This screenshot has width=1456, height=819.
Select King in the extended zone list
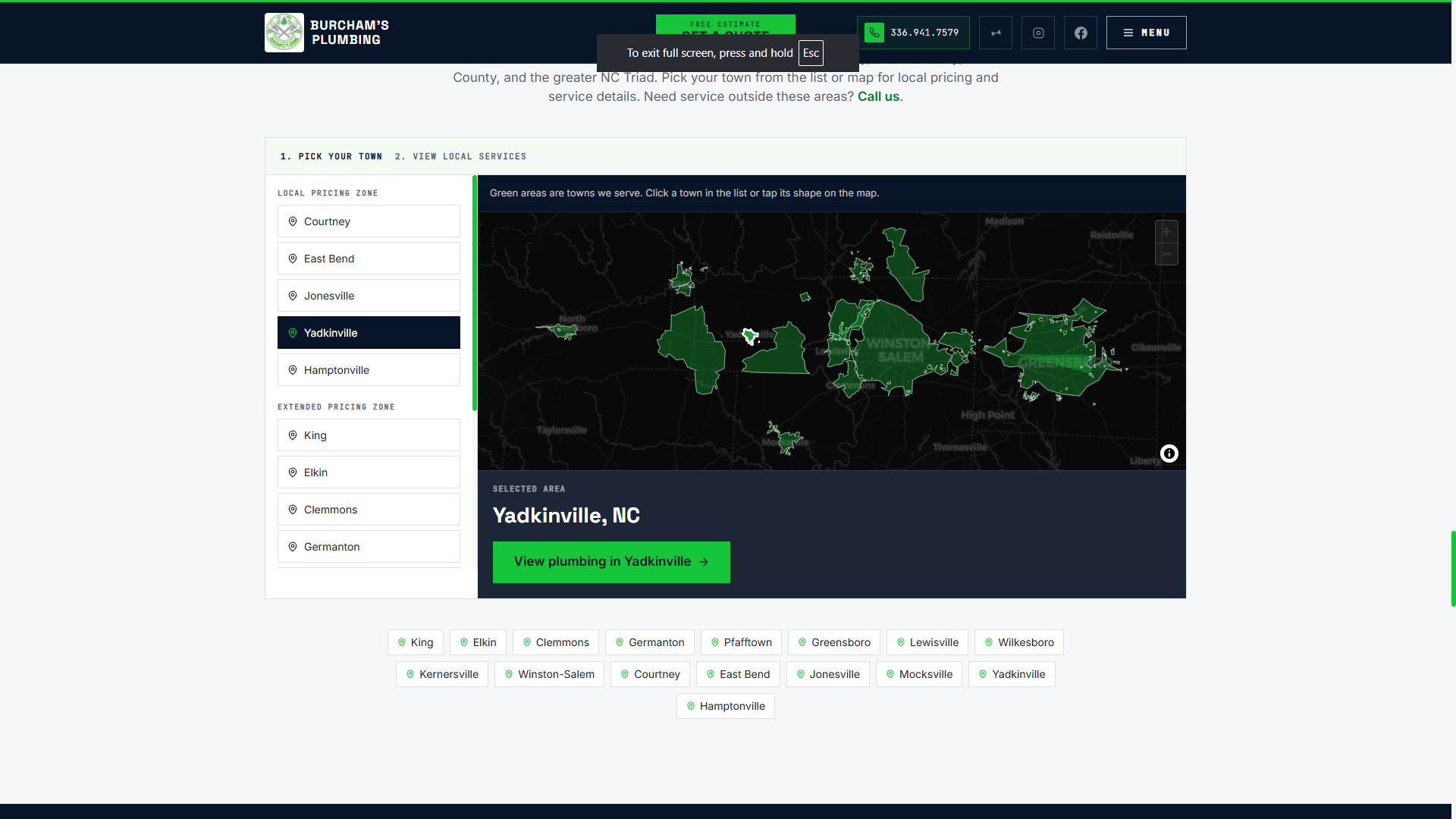click(x=369, y=435)
